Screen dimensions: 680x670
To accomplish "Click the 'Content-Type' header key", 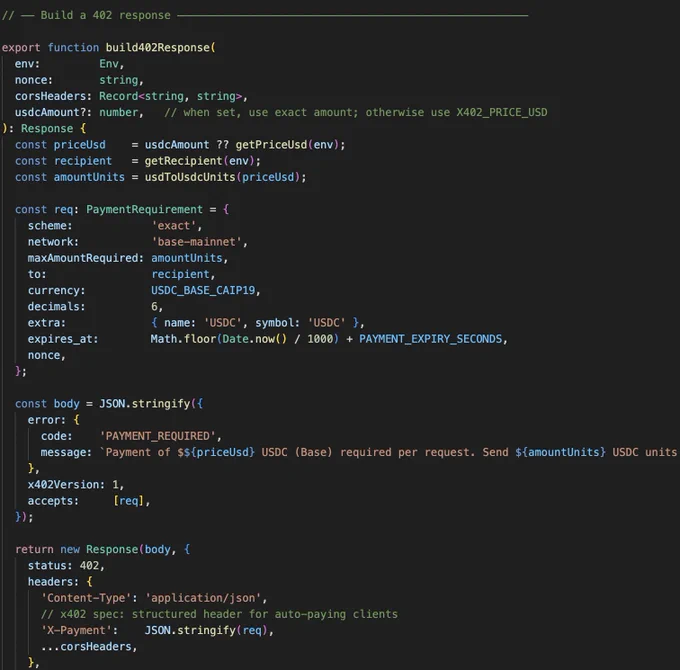I will coord(86,598).
